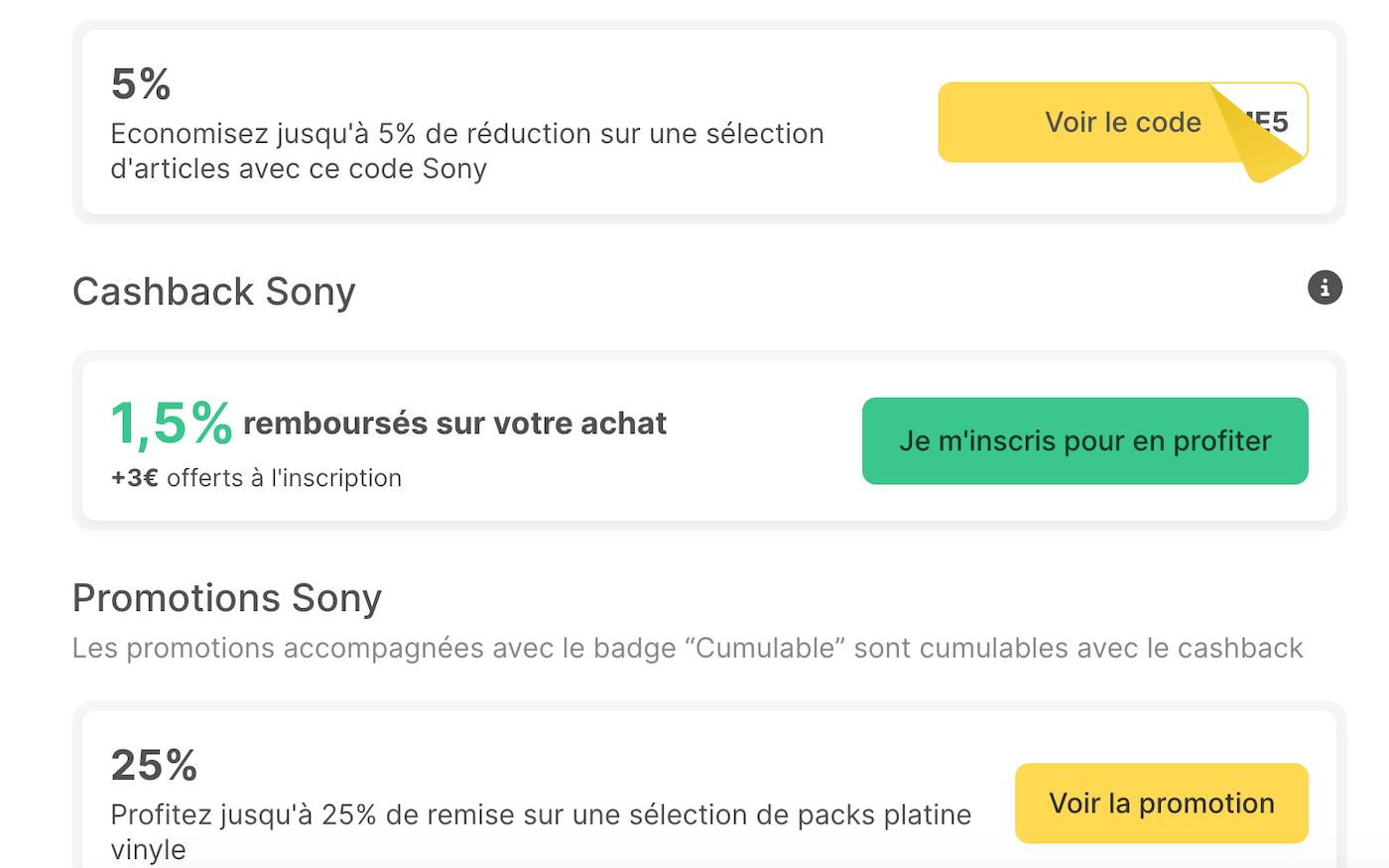The image size is (1389, 868).
Task: Click the '+3€ offerts à l'inscription' text
Action: (255, 477)
